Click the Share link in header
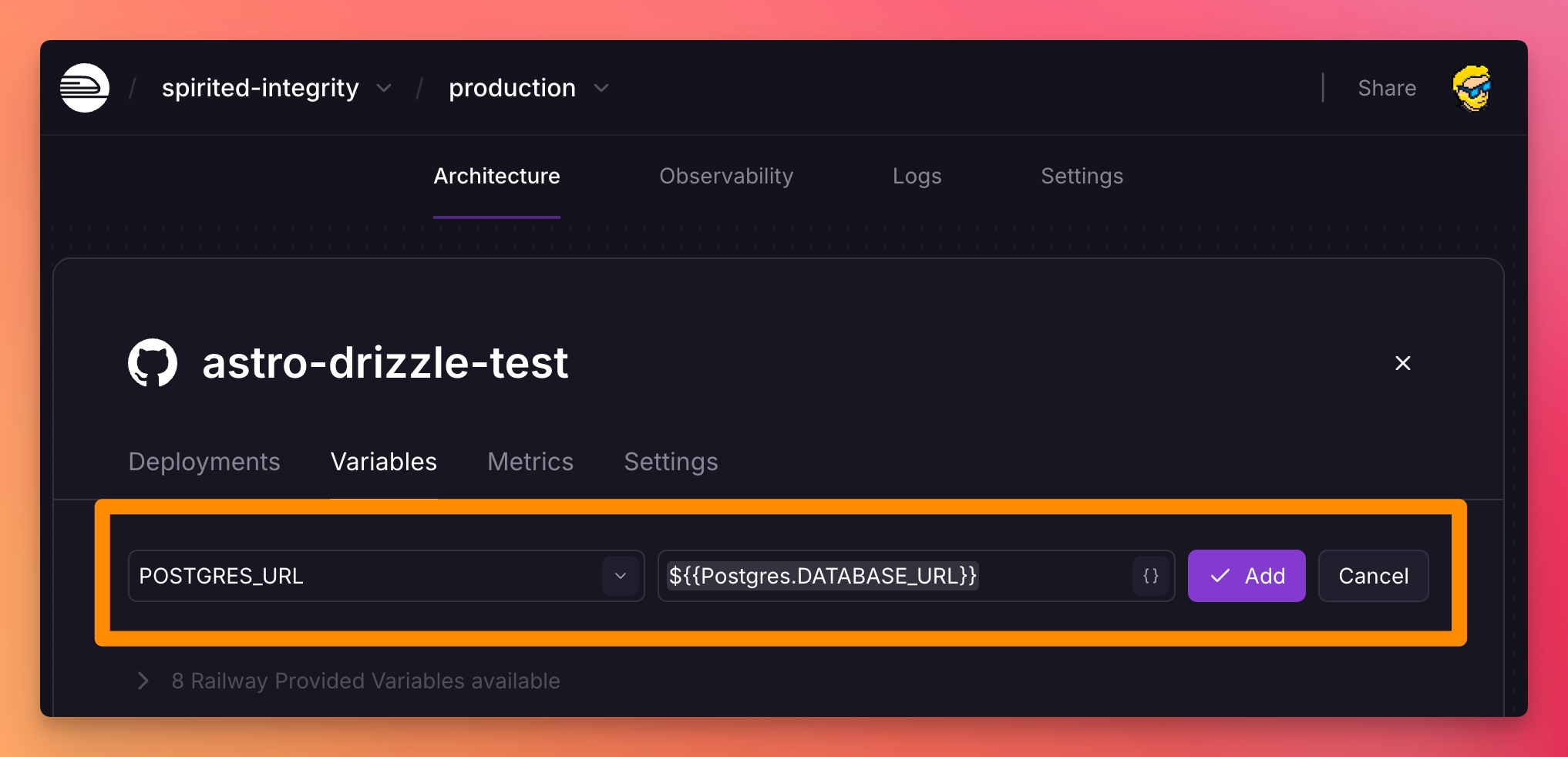 pos(1387,89)
